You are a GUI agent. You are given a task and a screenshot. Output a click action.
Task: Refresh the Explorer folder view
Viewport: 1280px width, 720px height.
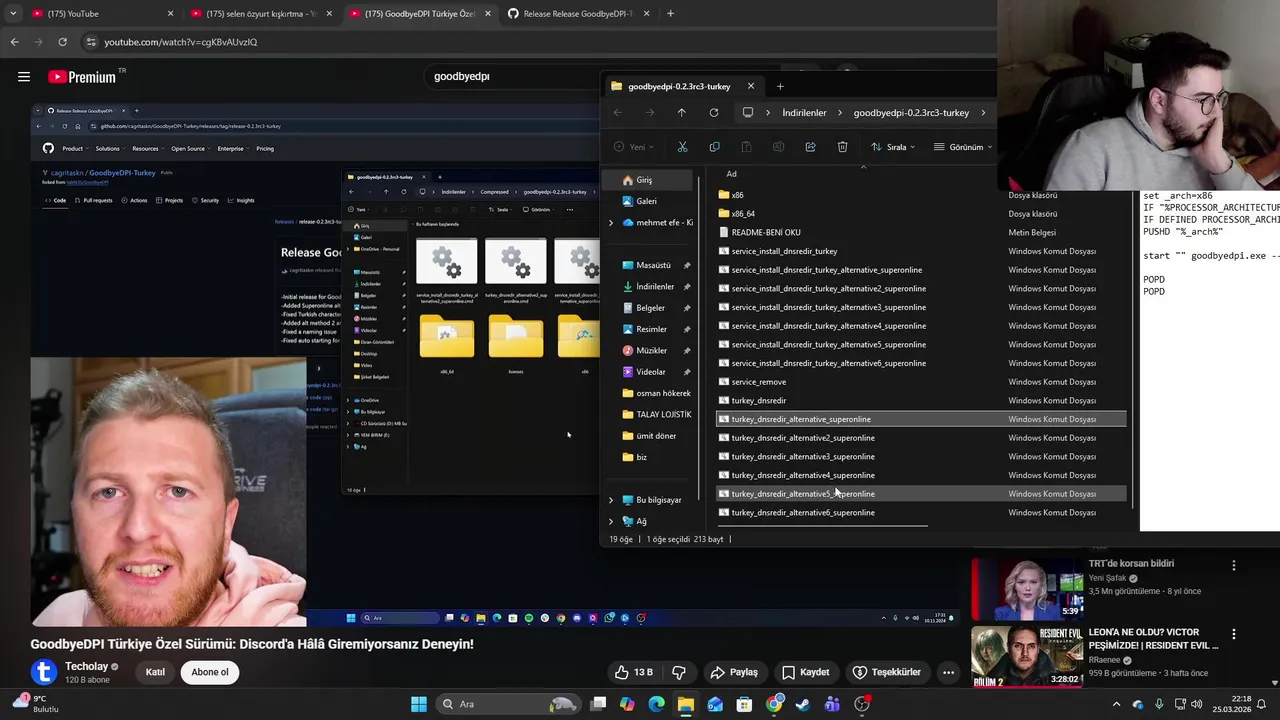click(714, 113)
